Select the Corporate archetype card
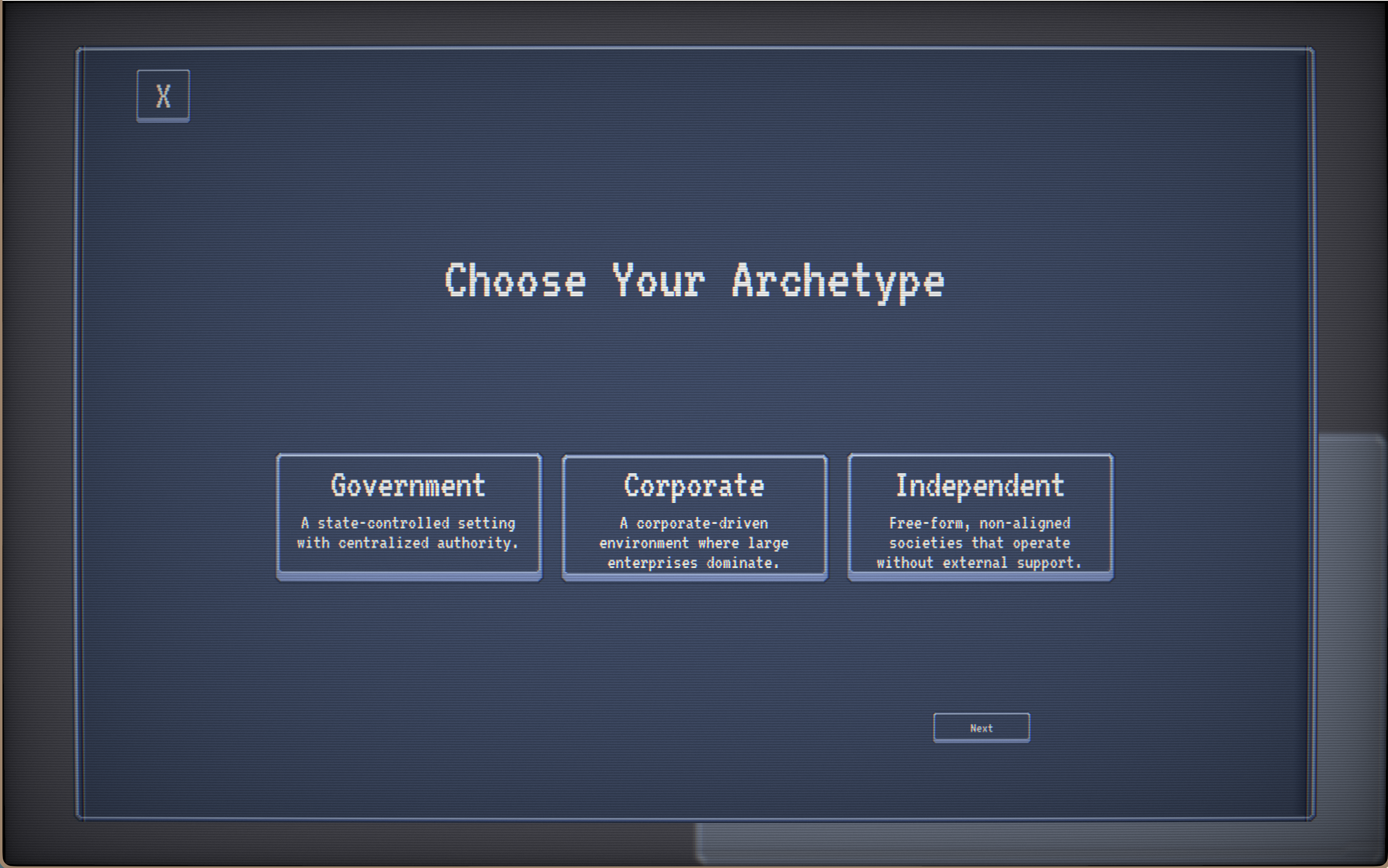The width and height of the screenshot is (1388, 868). click(694, 517)
